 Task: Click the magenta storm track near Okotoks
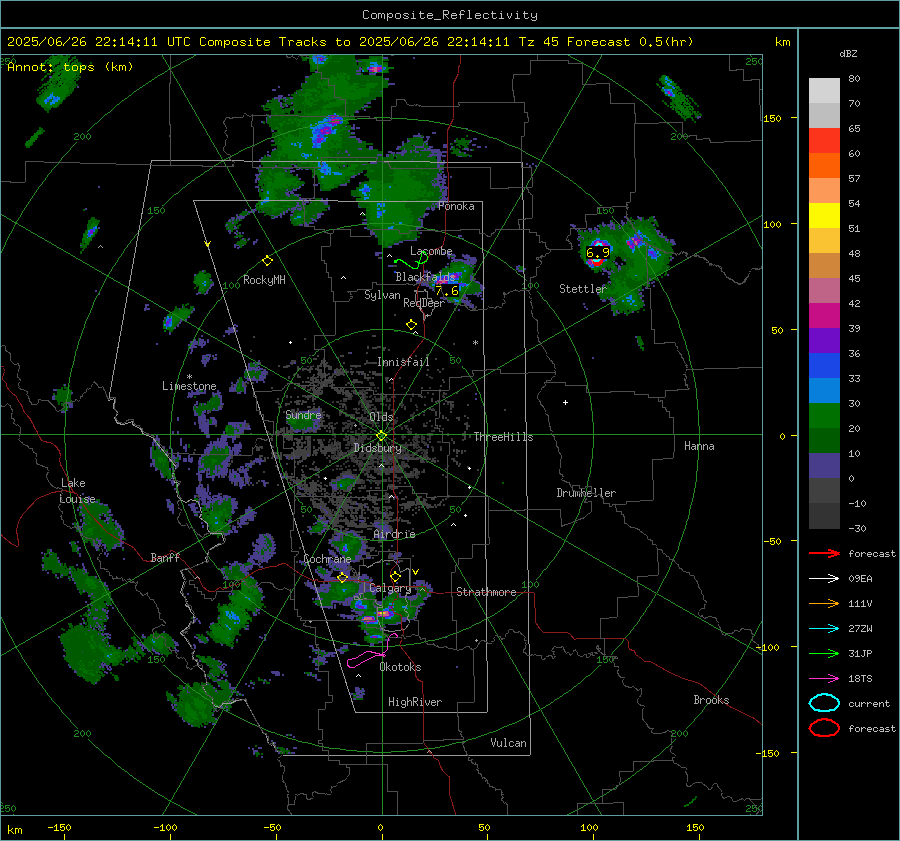click(x=373, y=652)
